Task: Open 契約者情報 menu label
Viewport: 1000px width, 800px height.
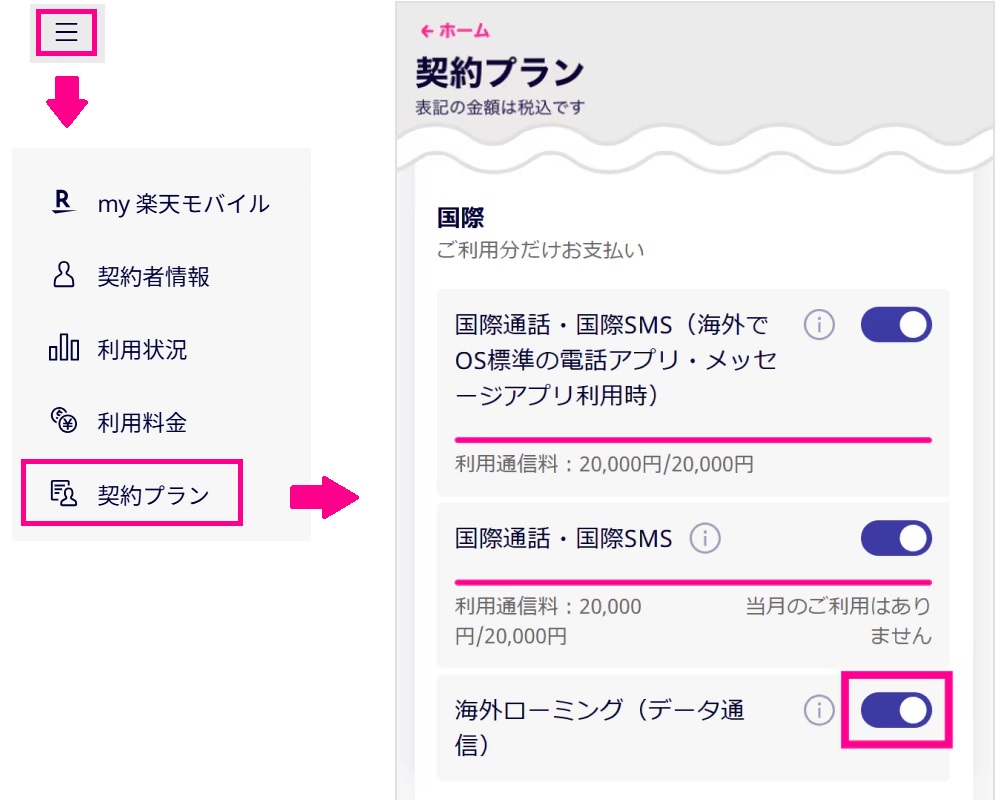Action: [154, 277]
